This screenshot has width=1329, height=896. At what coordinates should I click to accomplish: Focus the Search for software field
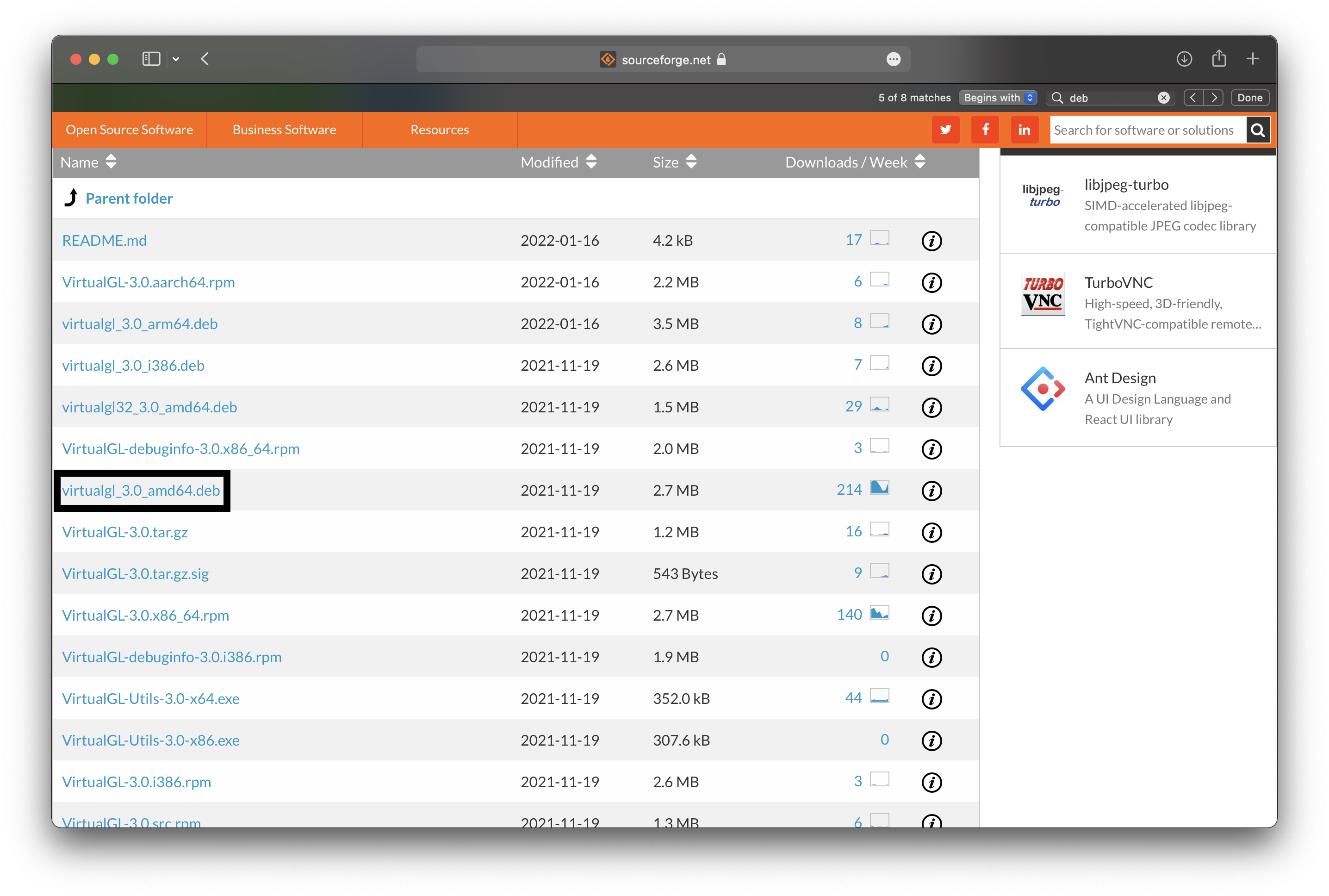[1147, 130]
